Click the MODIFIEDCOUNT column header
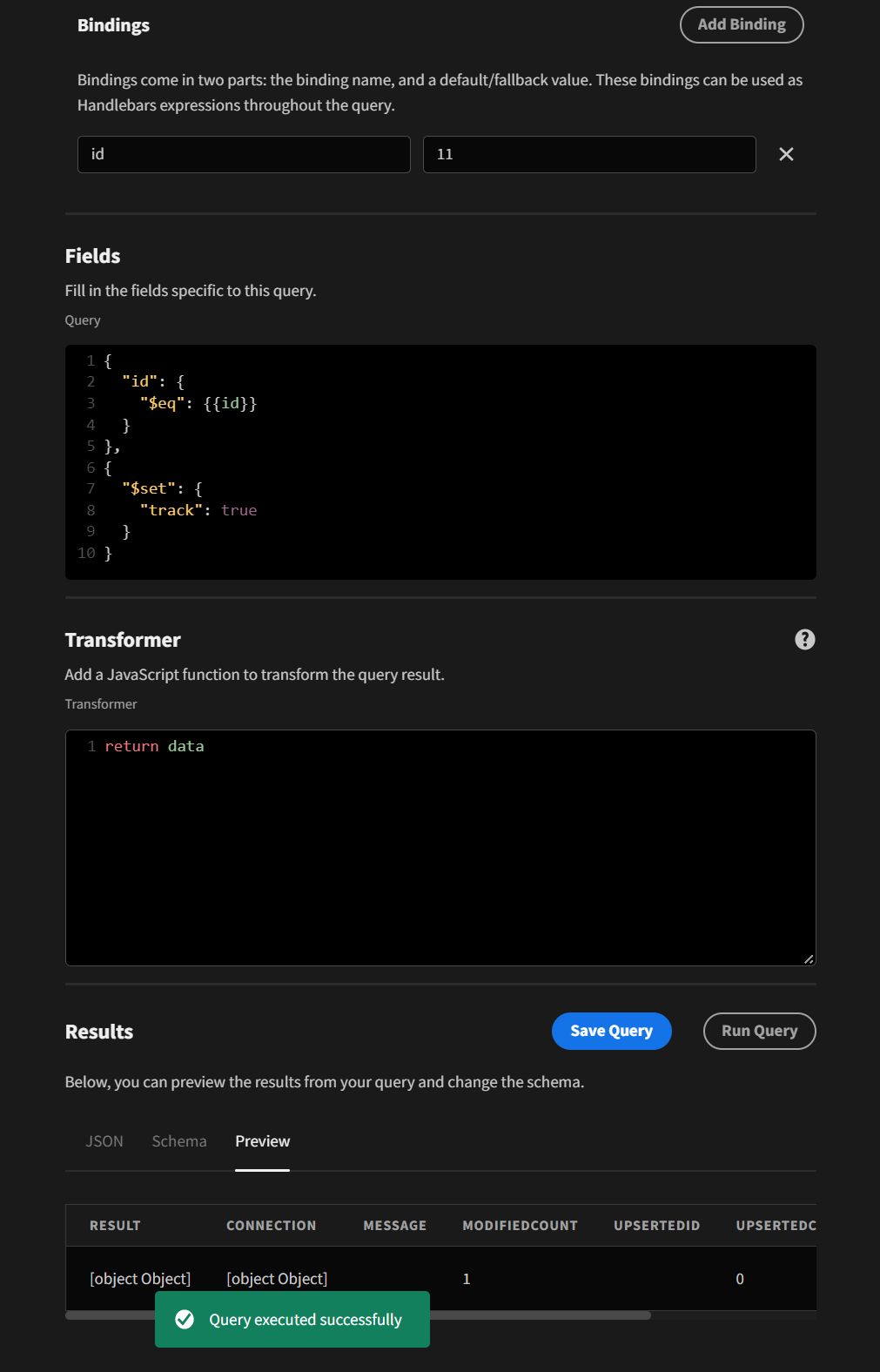 point(520,1225)
